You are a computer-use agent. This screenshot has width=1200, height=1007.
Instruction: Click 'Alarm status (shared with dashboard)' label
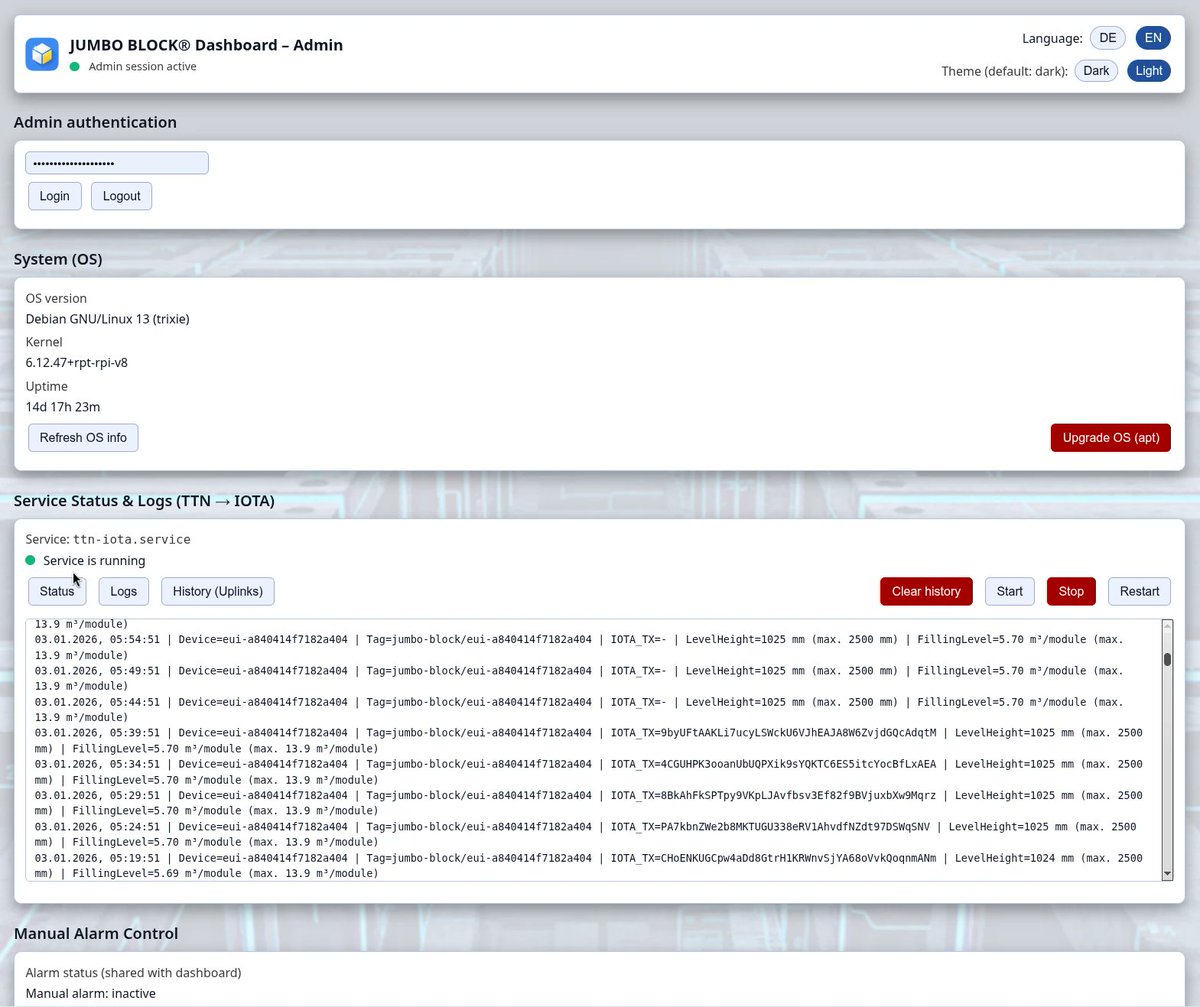click(133, 972)
